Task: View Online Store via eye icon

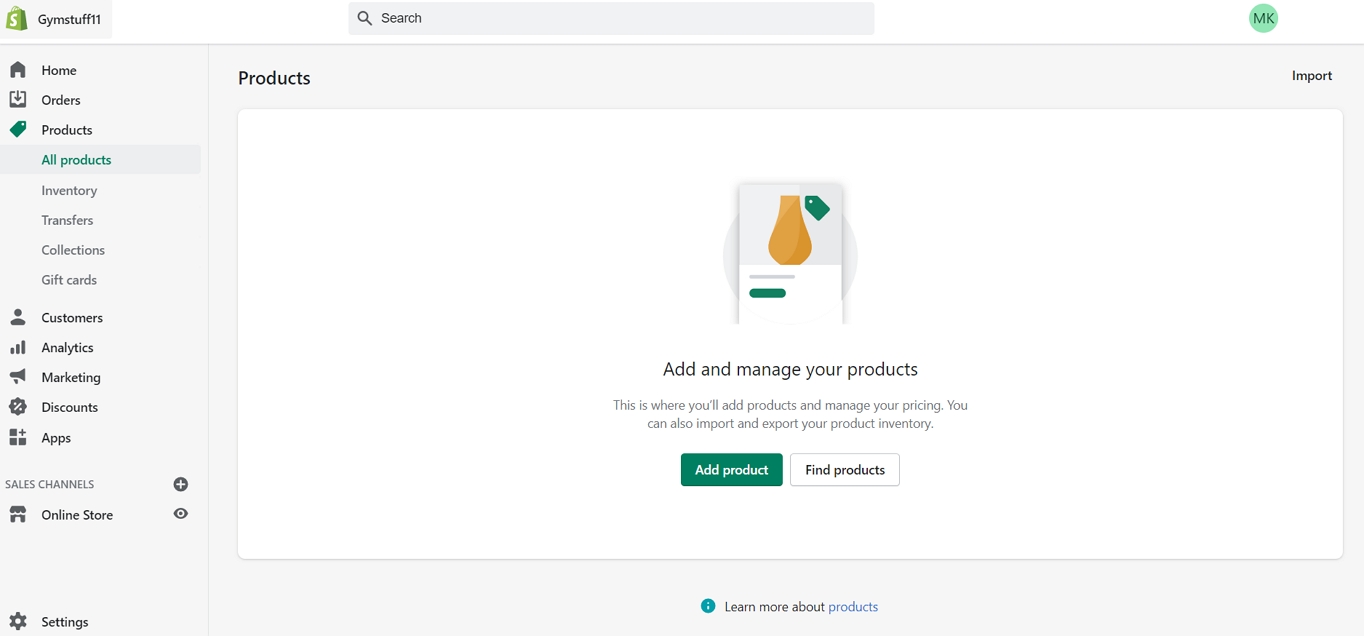Action: tap(181, 514)
